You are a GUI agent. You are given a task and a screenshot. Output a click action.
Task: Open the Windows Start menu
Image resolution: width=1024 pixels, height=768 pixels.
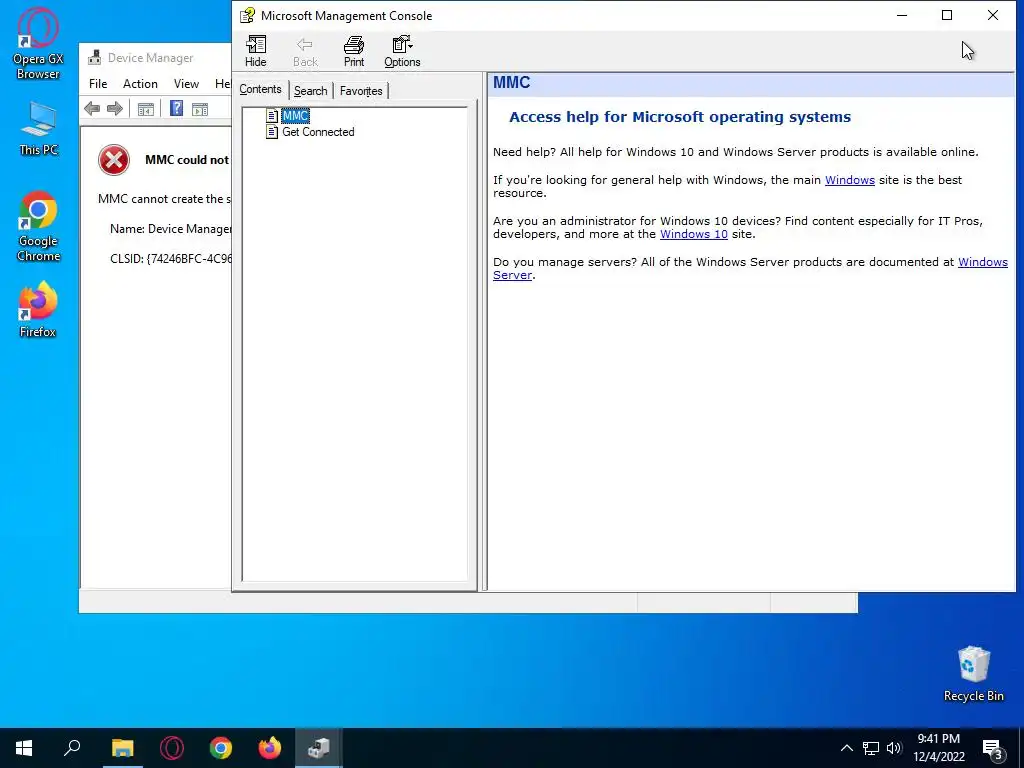(24, 748)
